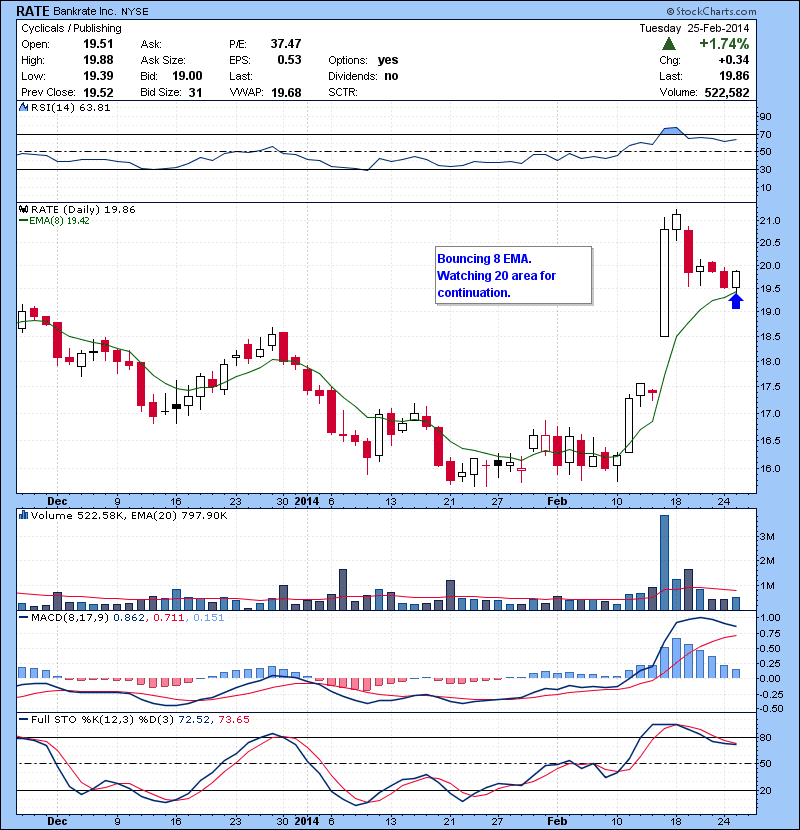Click the green EMA(8) legend line marker
Viewport: 800px width, 830px height.
[23, 221]
